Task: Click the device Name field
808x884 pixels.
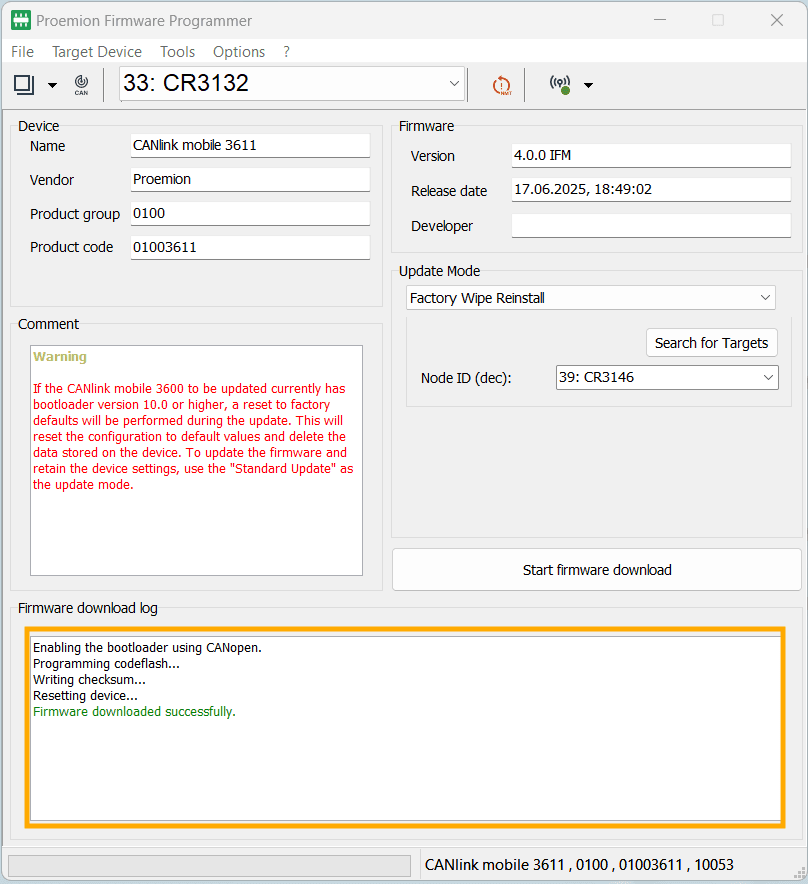Action: click(x=250, y=145)
